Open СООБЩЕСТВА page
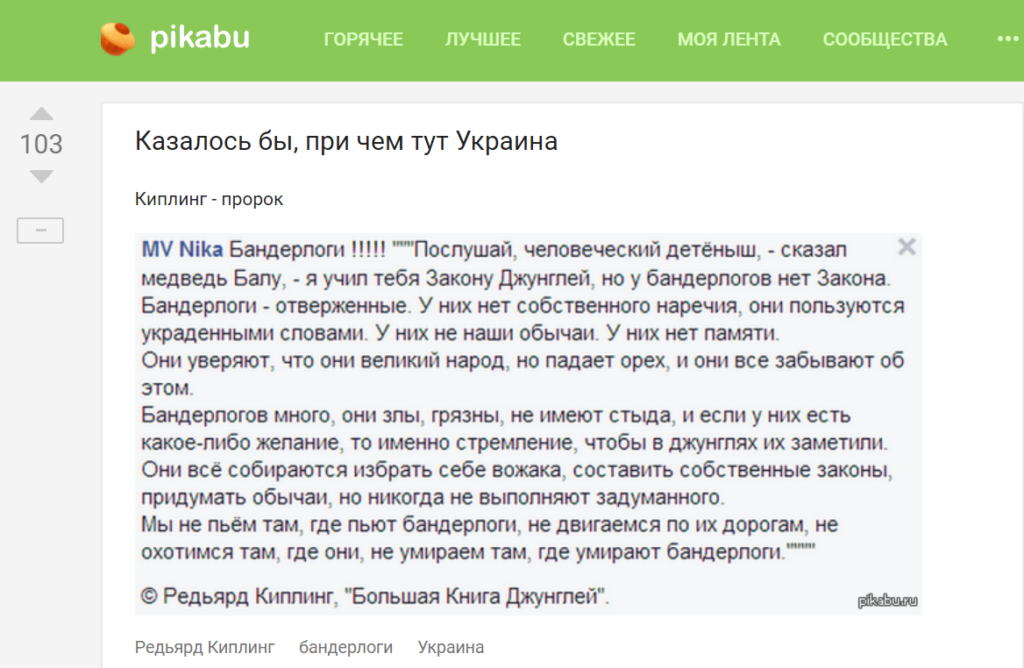This screenshot has width=1024, height=668. 885,40
